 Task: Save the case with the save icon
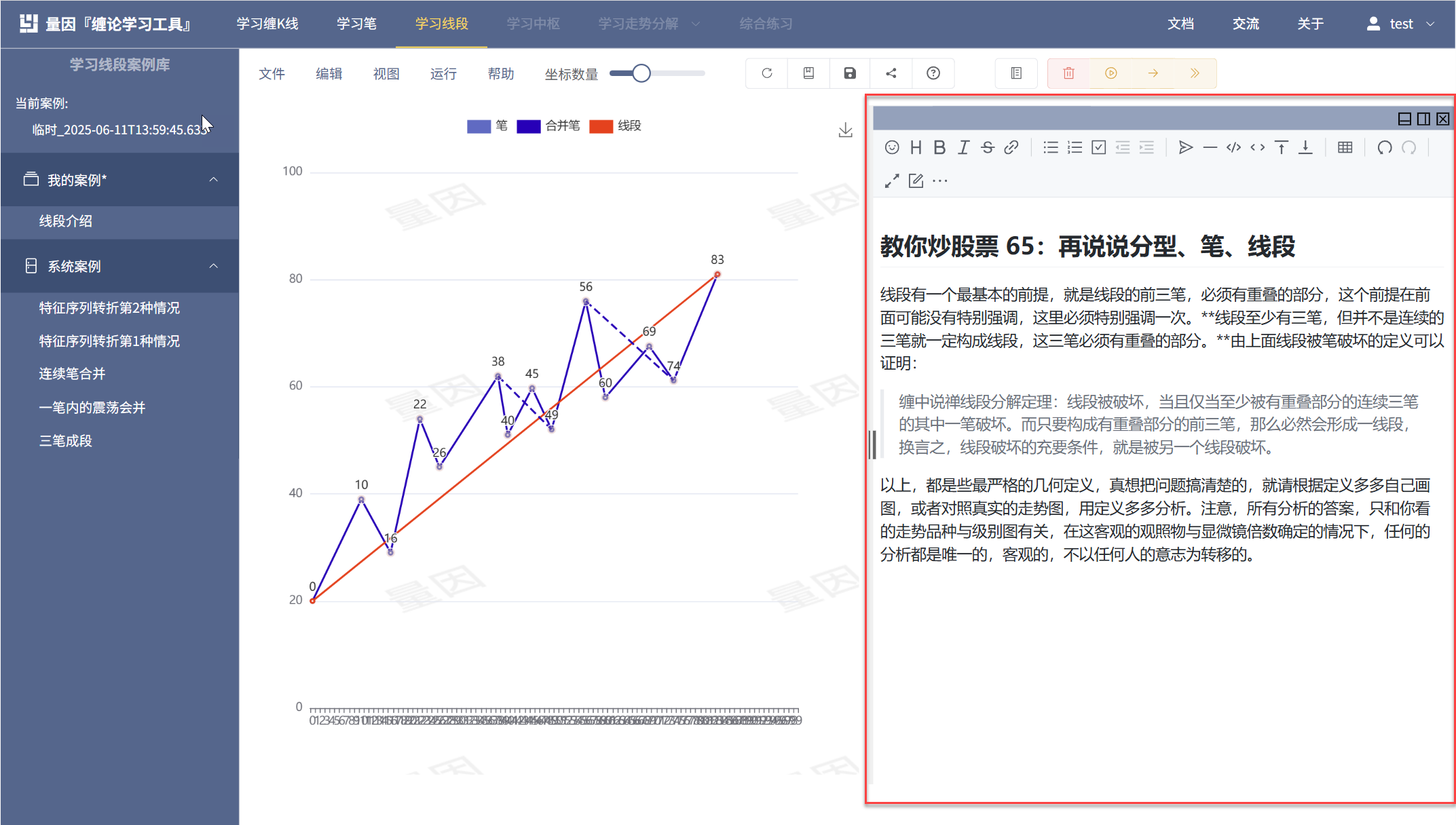849,73
